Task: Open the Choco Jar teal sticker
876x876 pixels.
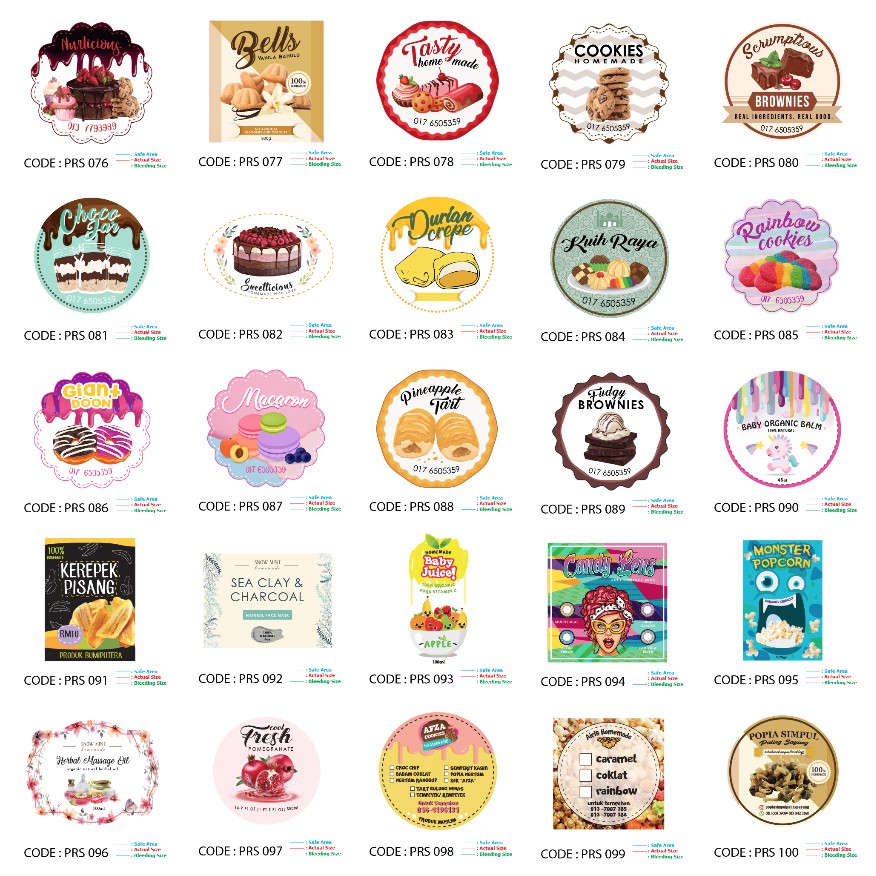Action: coord(92,255)
